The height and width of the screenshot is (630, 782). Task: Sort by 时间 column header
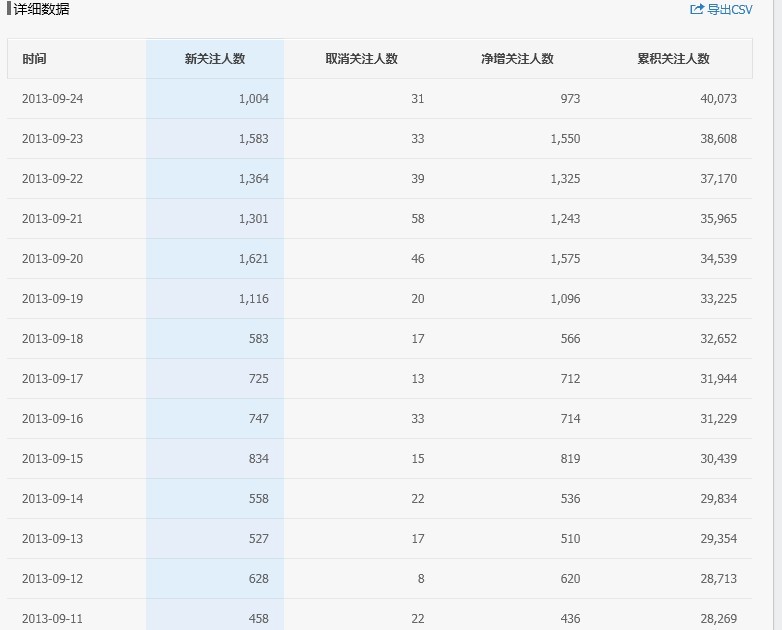point(34,59)
